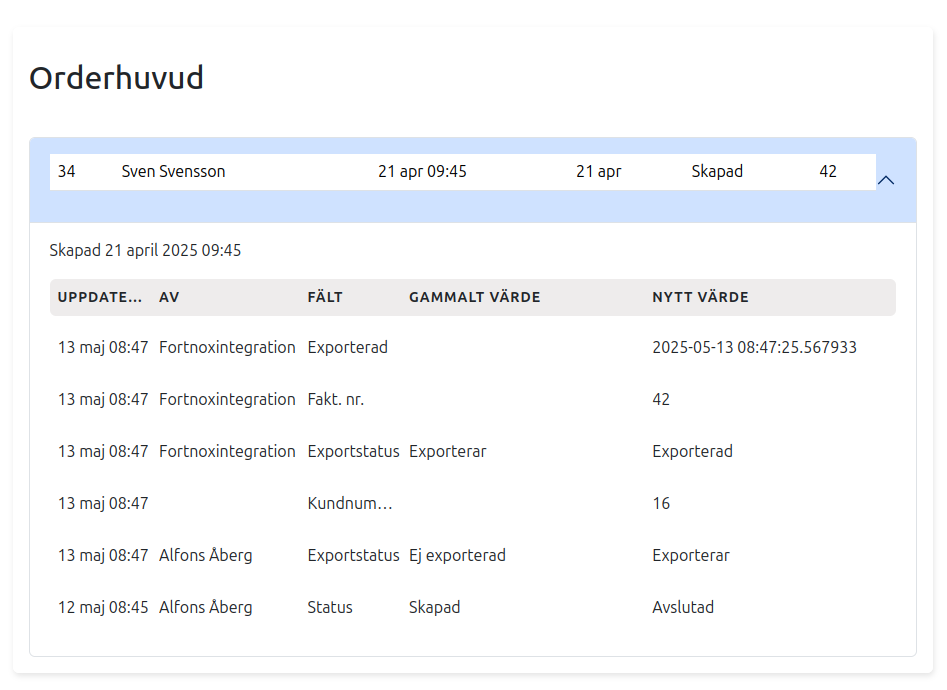This screenshot has height=690, width=947.
Task: Click the new value 16 cell
Action: pos(661,503)
